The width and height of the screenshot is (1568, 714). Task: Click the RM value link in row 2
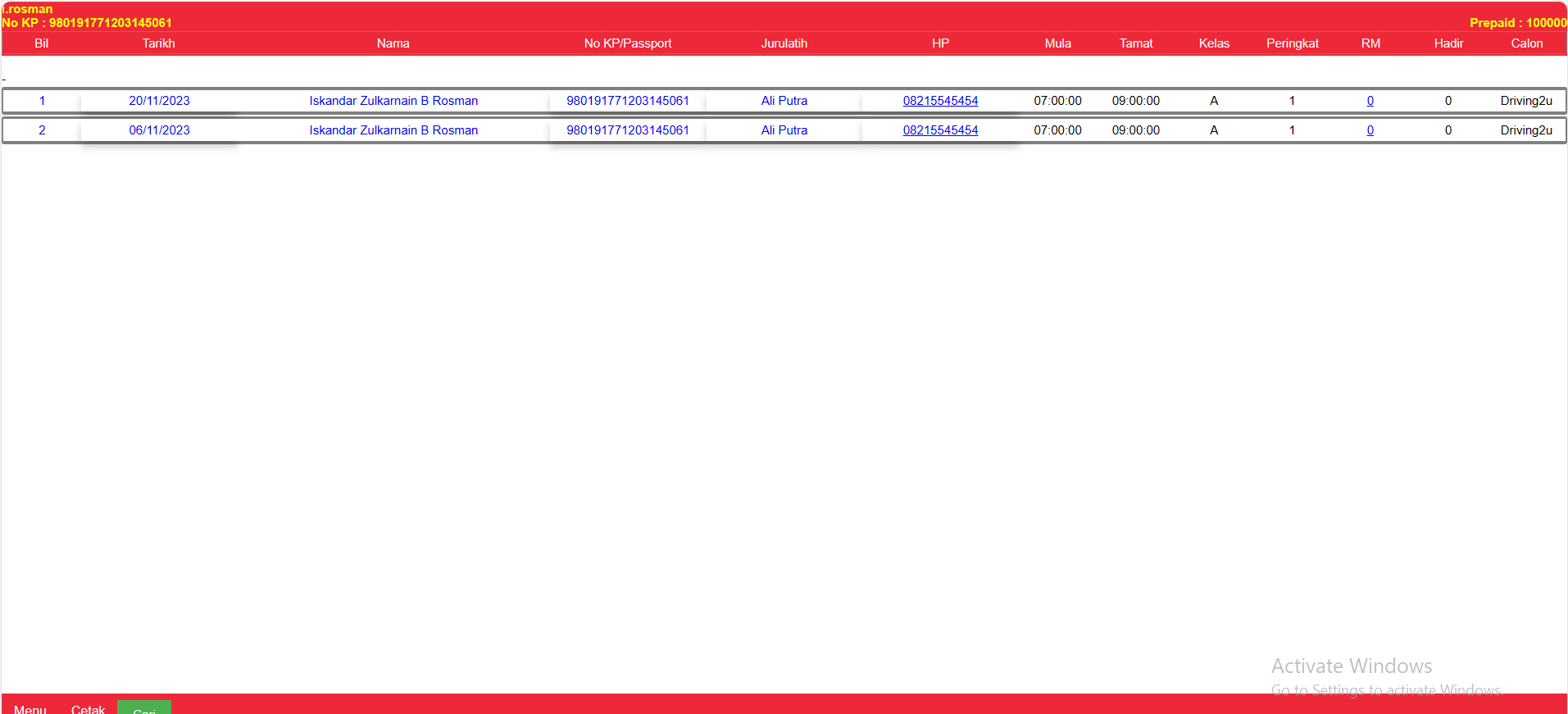pos(1370,130)
